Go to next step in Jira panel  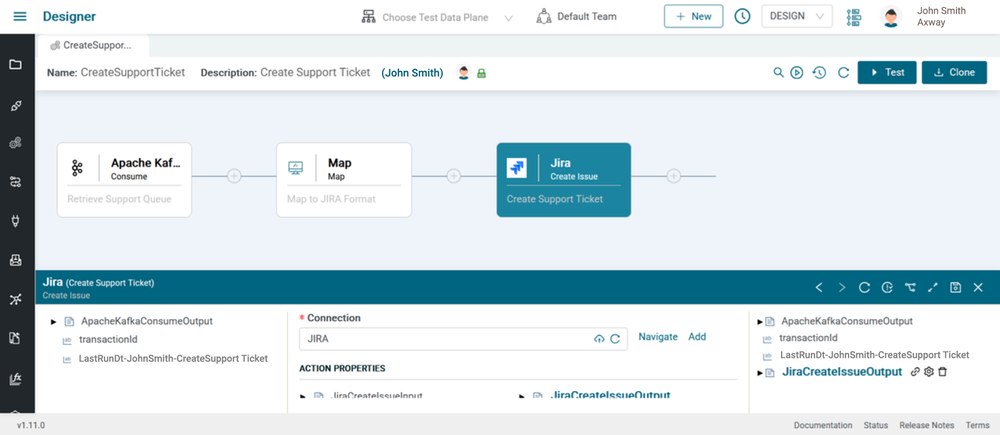tap(842, 288)
